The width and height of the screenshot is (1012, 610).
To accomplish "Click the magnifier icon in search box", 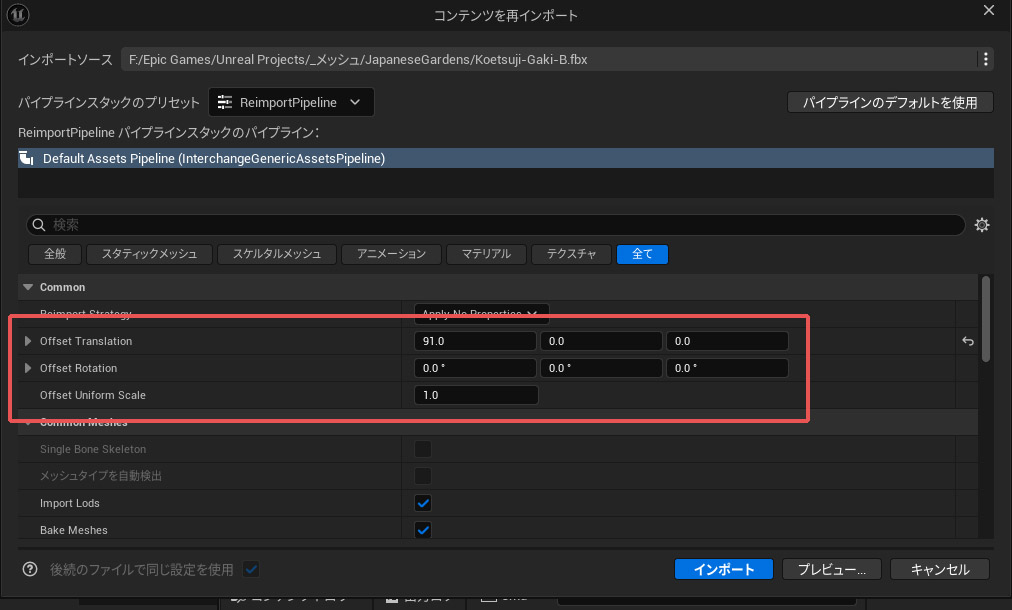I will (x=39, y=225).
